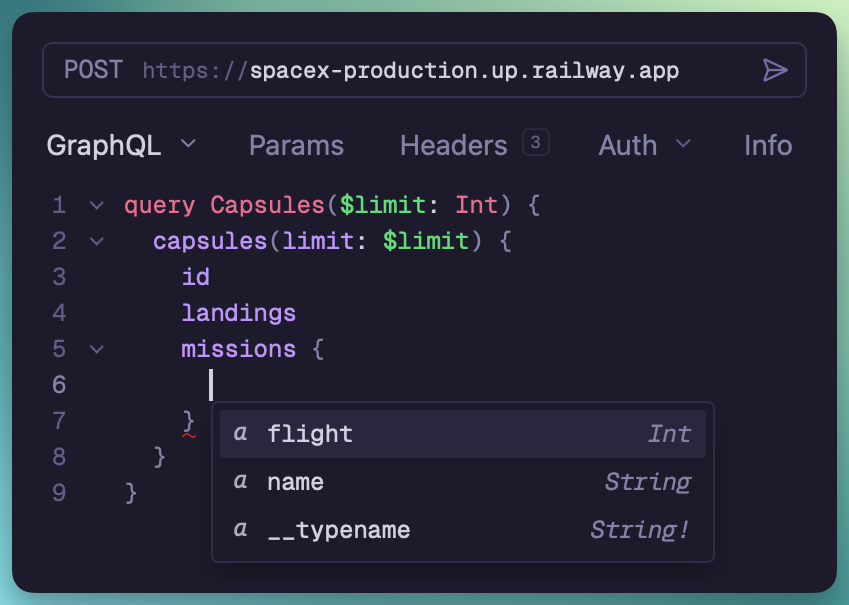
Task: Collapse the capsules block on line 2
Action: [96, 241]
